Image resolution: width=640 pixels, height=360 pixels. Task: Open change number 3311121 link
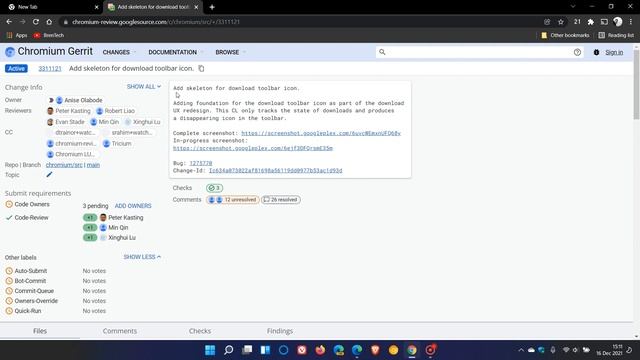(50, 69)
